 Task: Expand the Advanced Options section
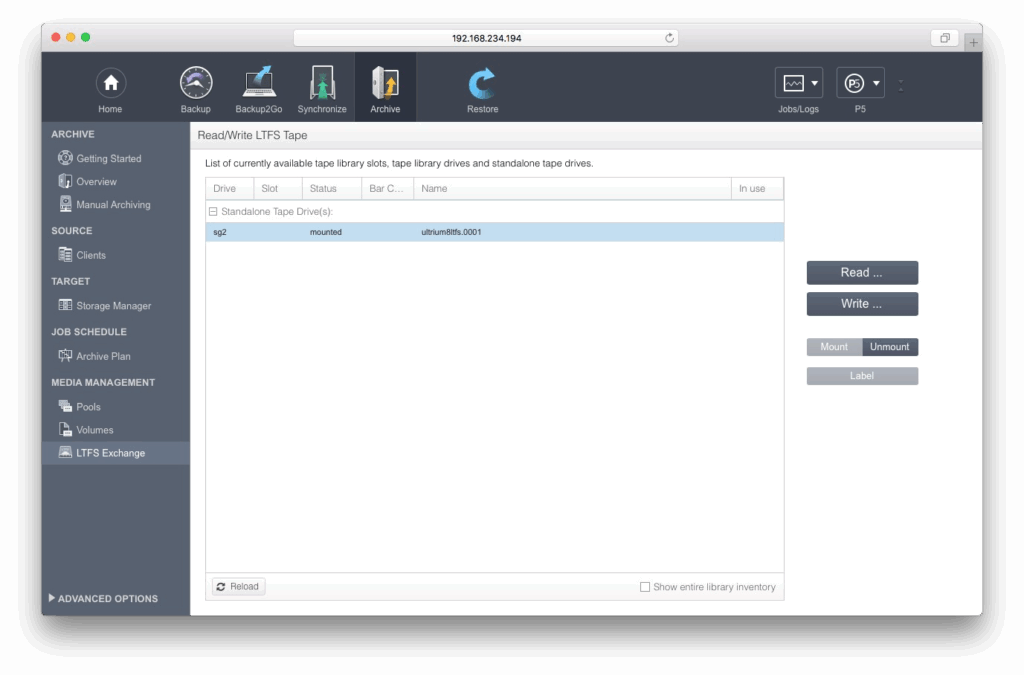[103, 598]
